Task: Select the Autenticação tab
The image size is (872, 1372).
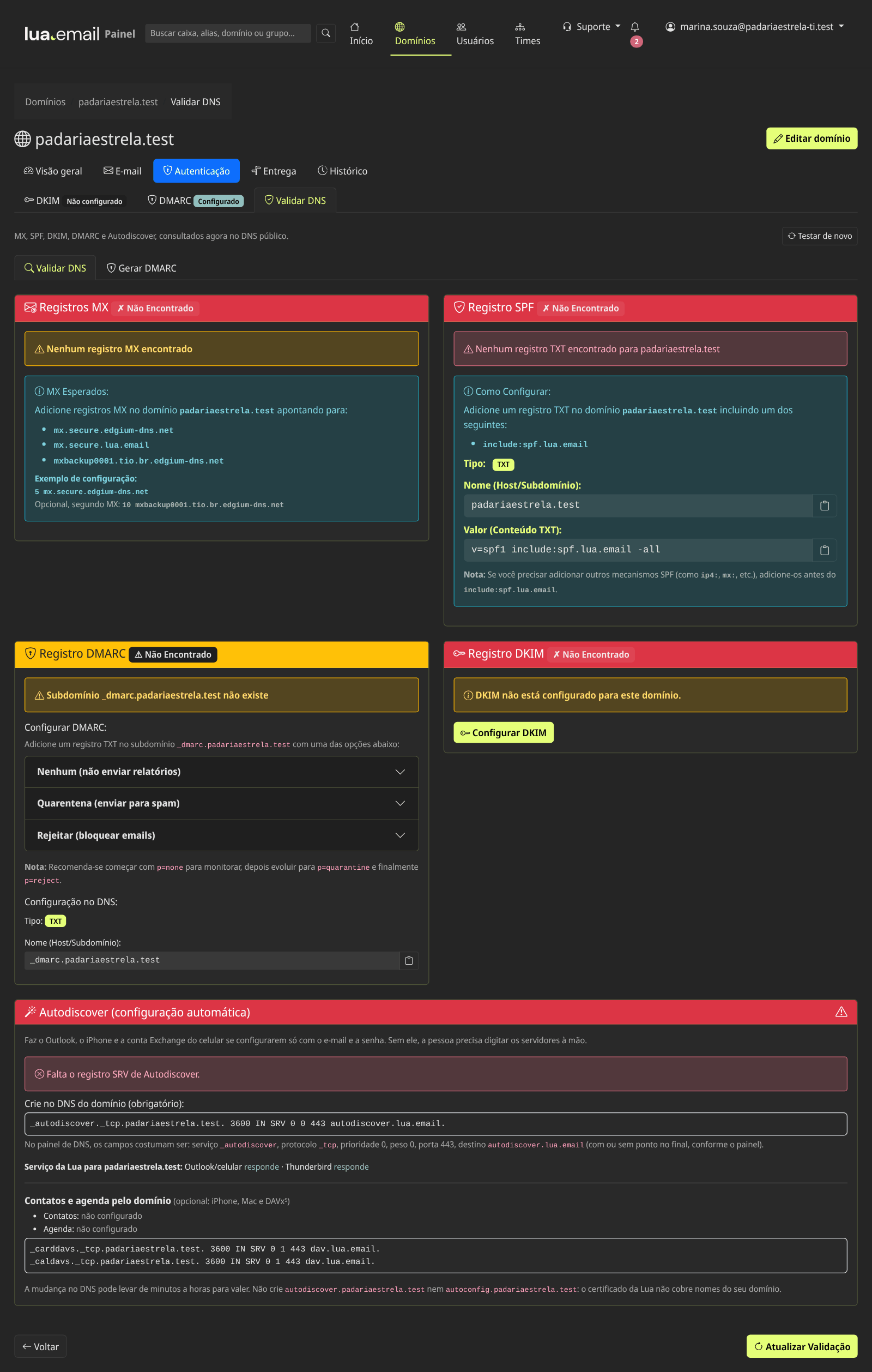Action: tap(197, 171)
